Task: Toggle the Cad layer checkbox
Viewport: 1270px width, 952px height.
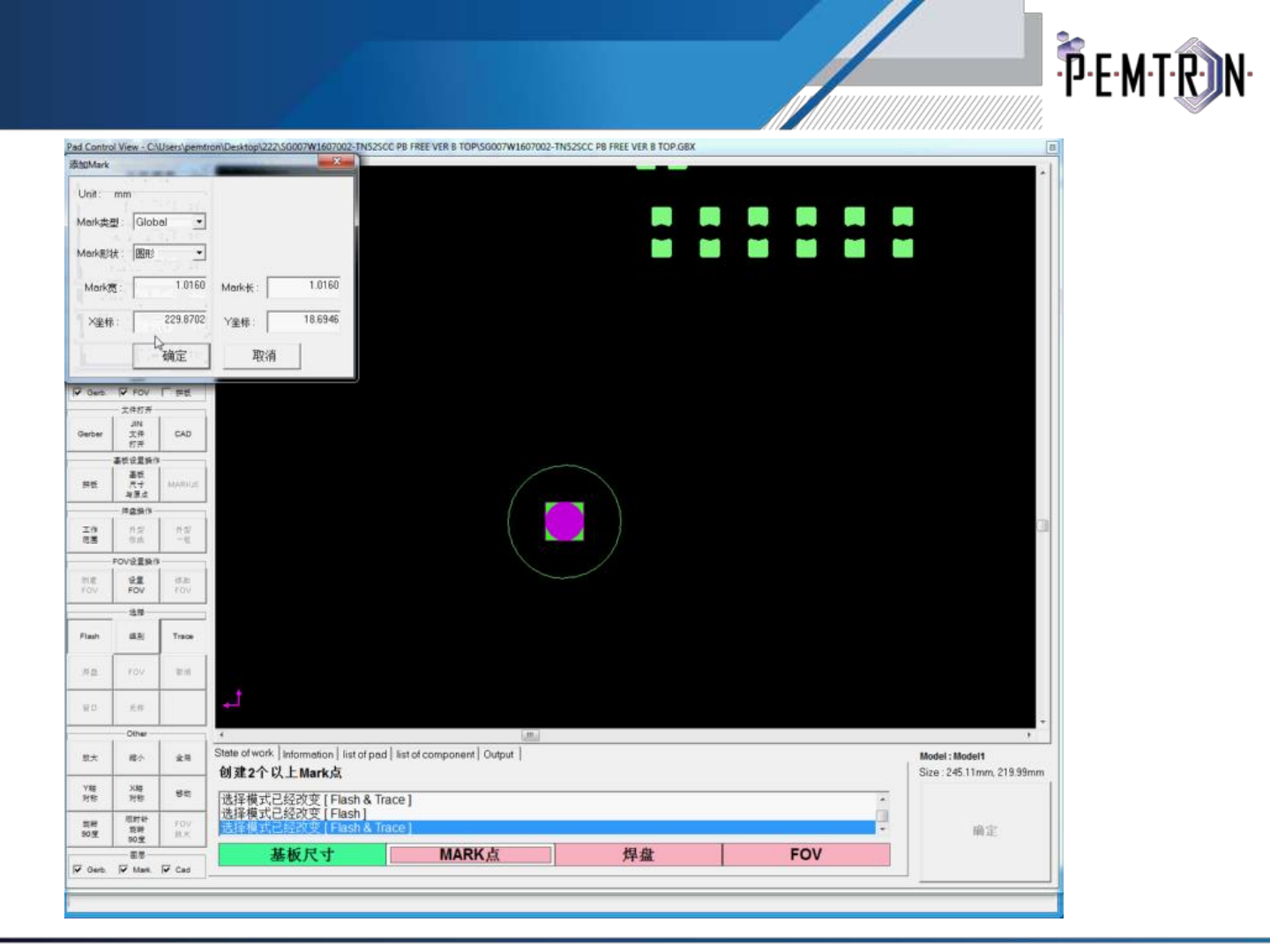Action: pos(167,869)
